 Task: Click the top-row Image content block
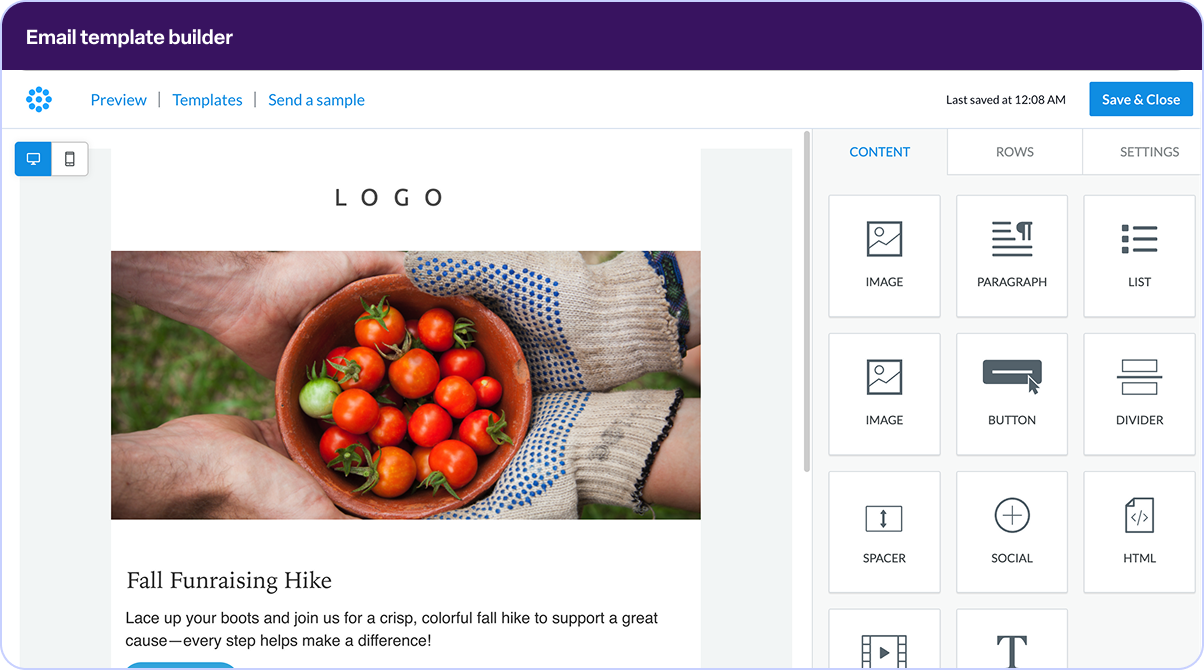[x=884, y=256]
